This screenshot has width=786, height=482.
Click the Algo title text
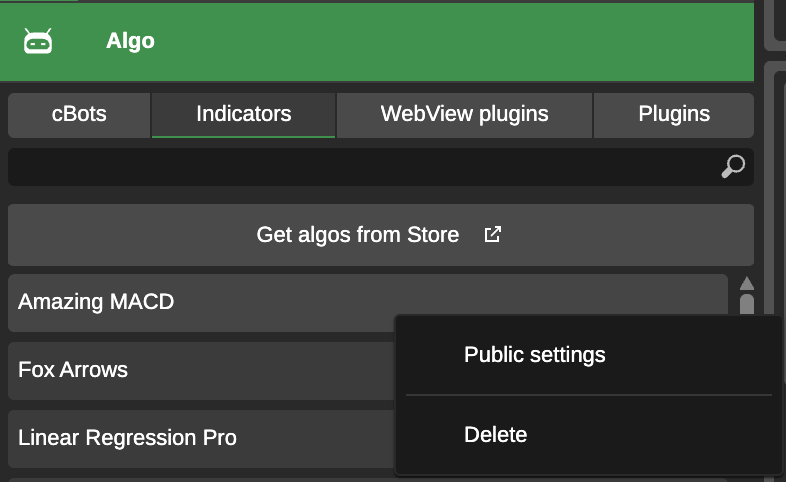pyautogui.click(x=130, y=41)
